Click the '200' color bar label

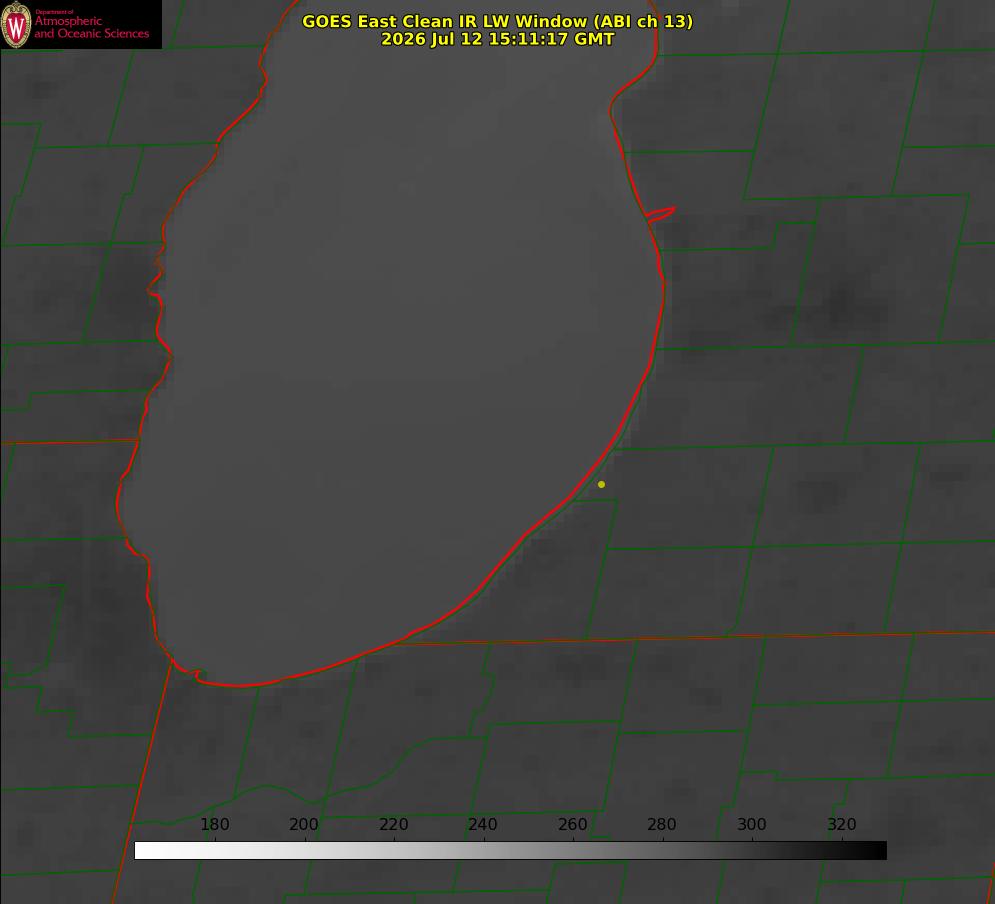(x=304, y=824)
